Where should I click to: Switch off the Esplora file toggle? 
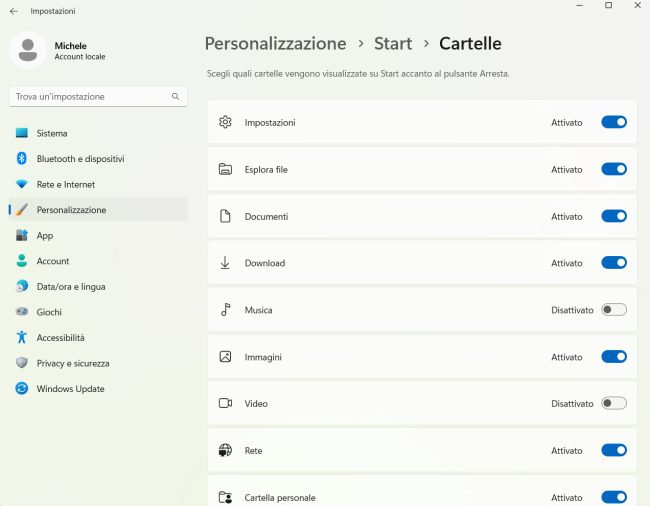coord(613,169)
